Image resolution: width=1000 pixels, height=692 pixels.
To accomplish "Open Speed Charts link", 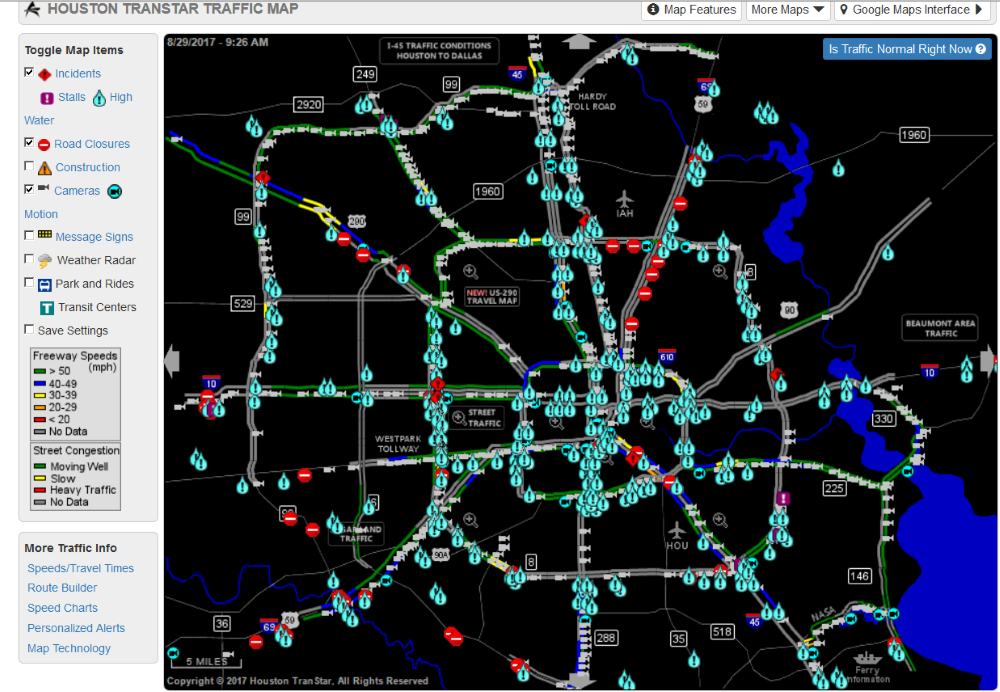I will click(x=62, y=608).
